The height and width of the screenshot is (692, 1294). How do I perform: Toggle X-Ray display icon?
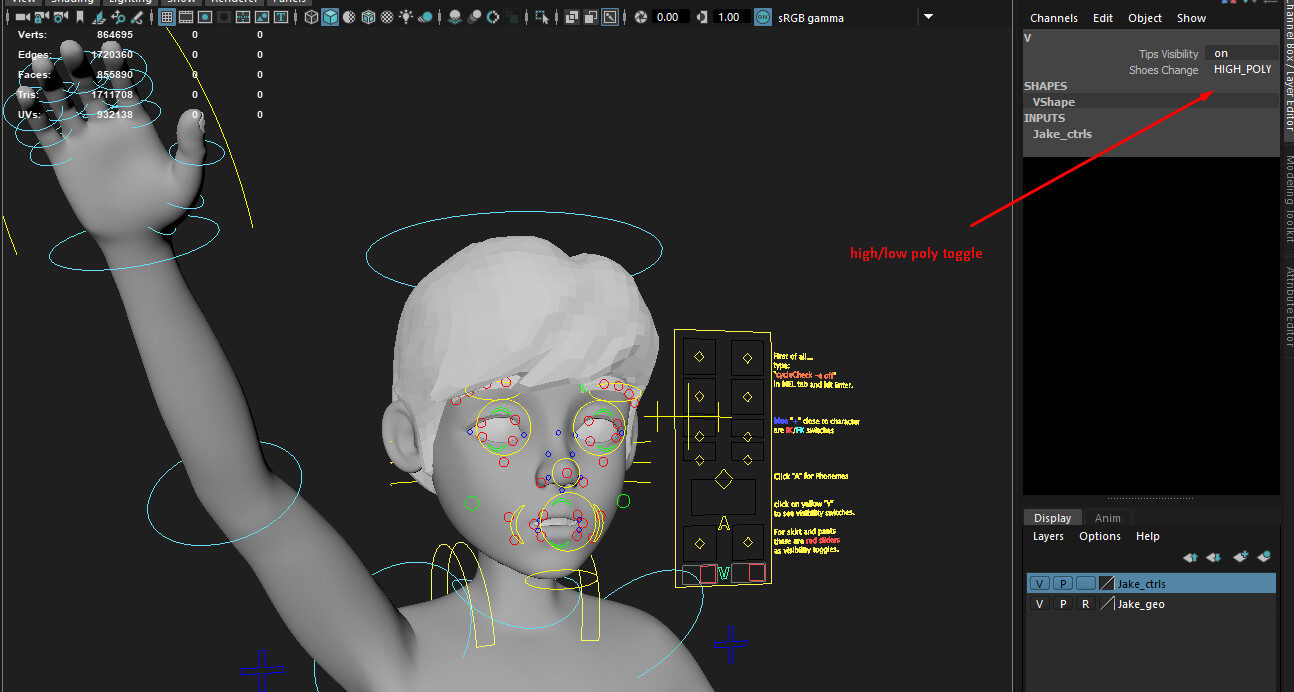point(571,17)
